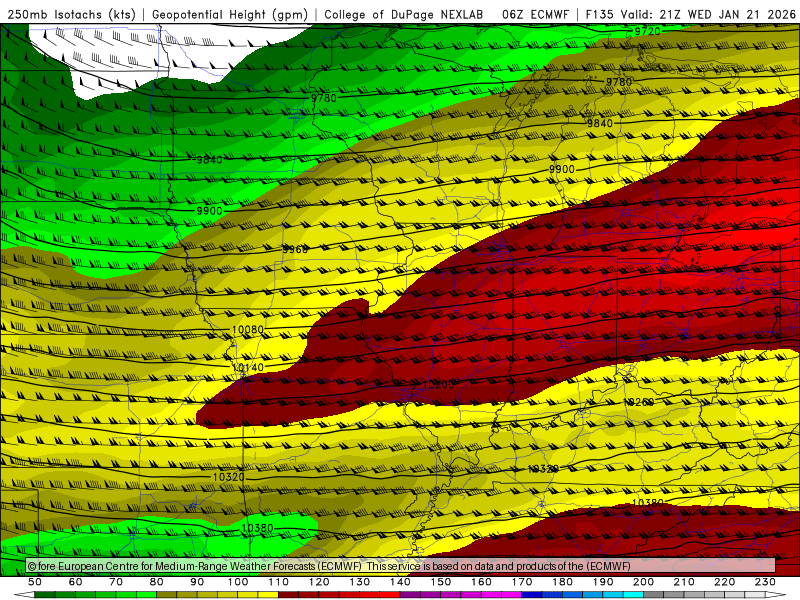
Task: Click the 70 knot legend label
Action: 116,582
